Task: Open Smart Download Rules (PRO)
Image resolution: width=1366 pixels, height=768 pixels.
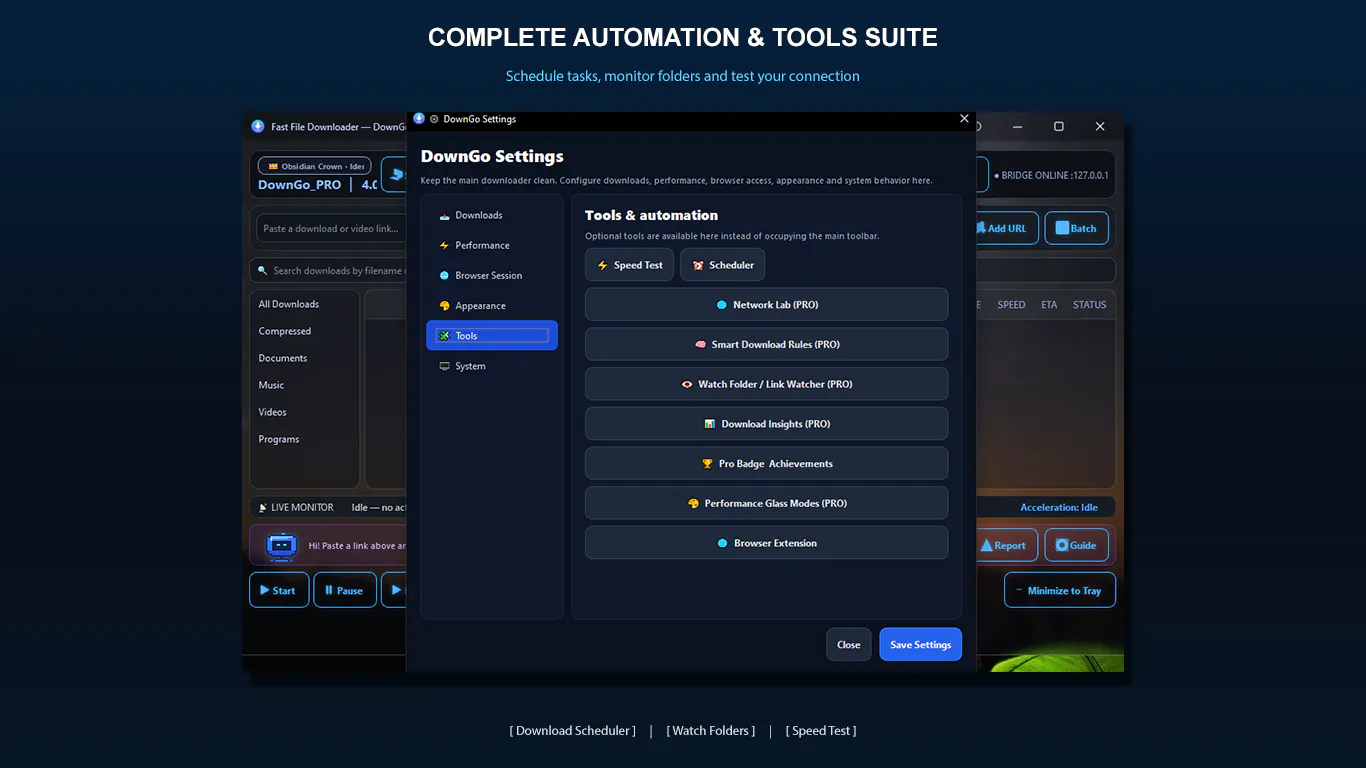Action: (766, 344)
